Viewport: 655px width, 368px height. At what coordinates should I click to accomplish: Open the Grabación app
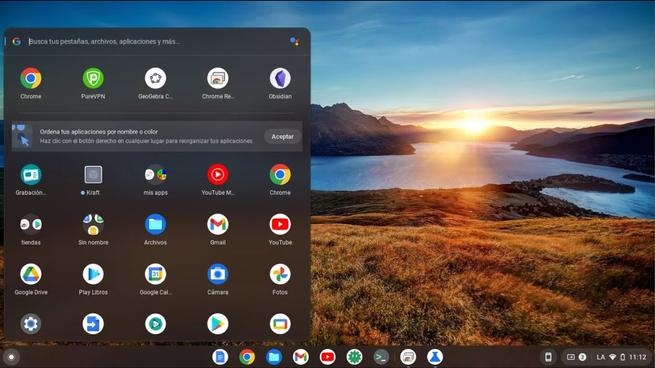point(31,175)
